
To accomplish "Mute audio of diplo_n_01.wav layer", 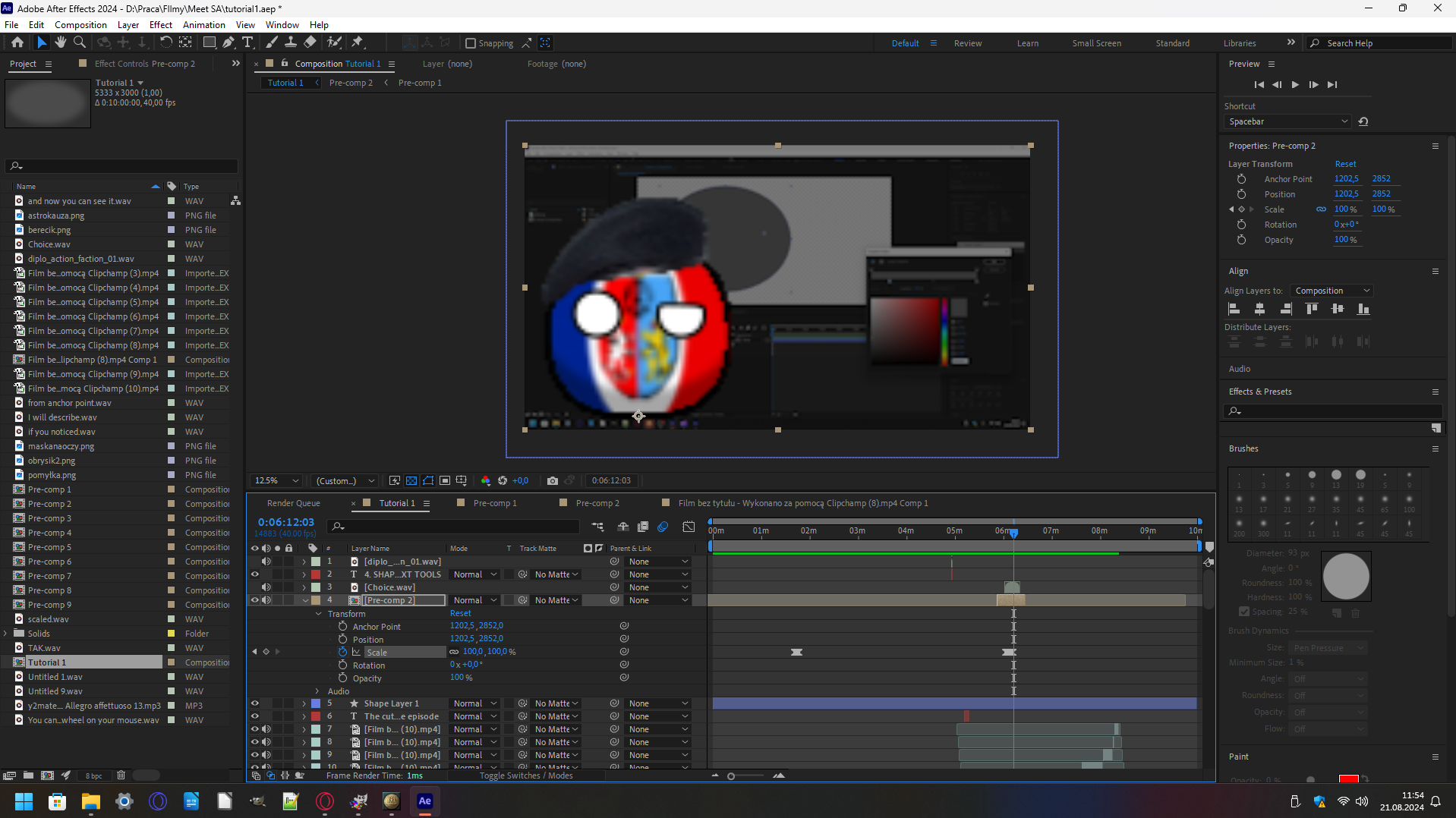I will point(266,562).
